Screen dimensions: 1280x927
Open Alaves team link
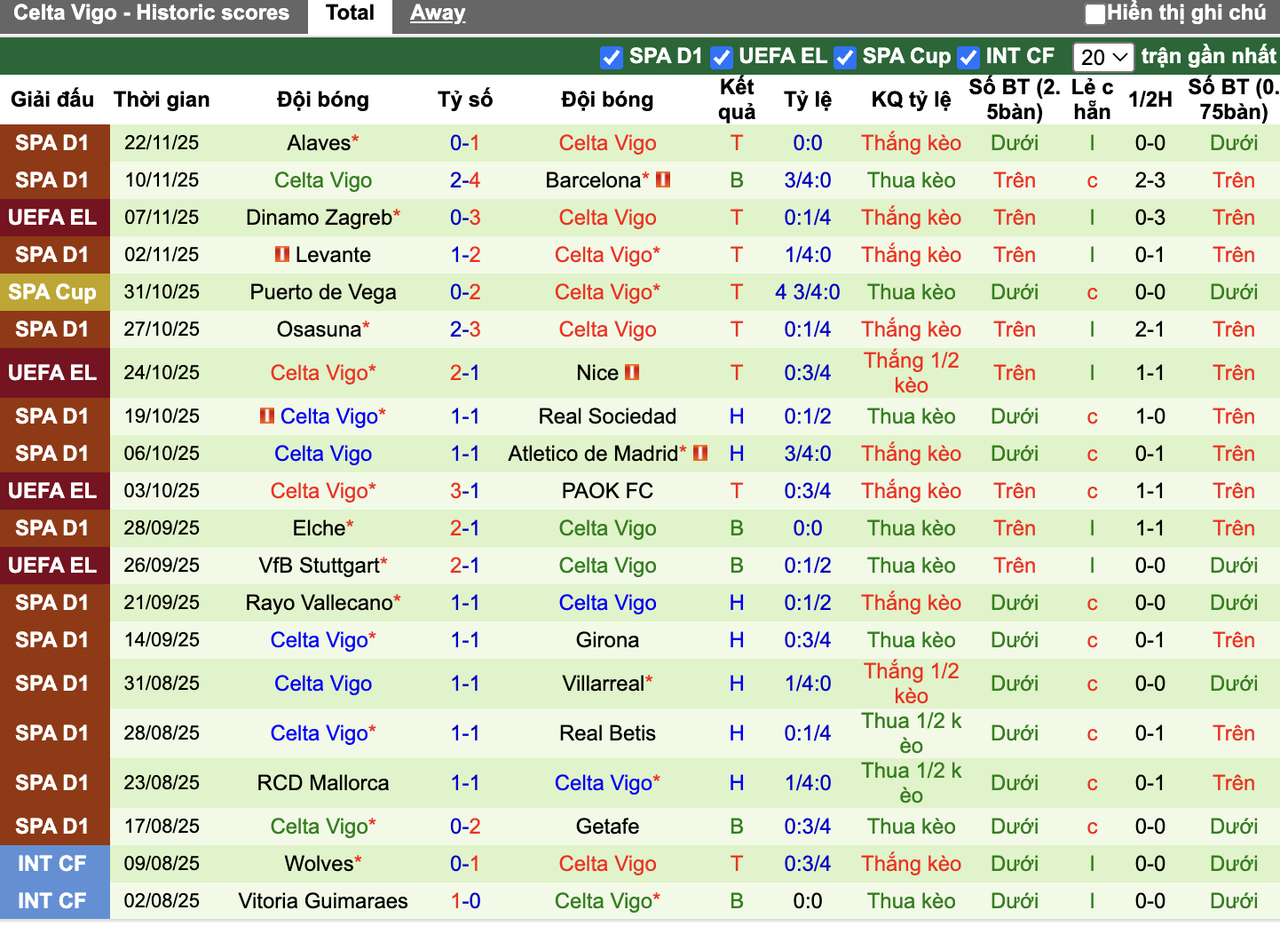(x=319, y=143)
